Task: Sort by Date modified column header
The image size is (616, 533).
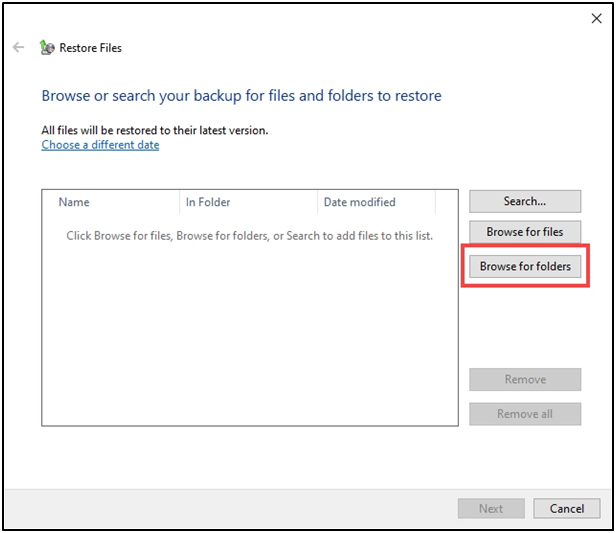Action: coord(376,202)
